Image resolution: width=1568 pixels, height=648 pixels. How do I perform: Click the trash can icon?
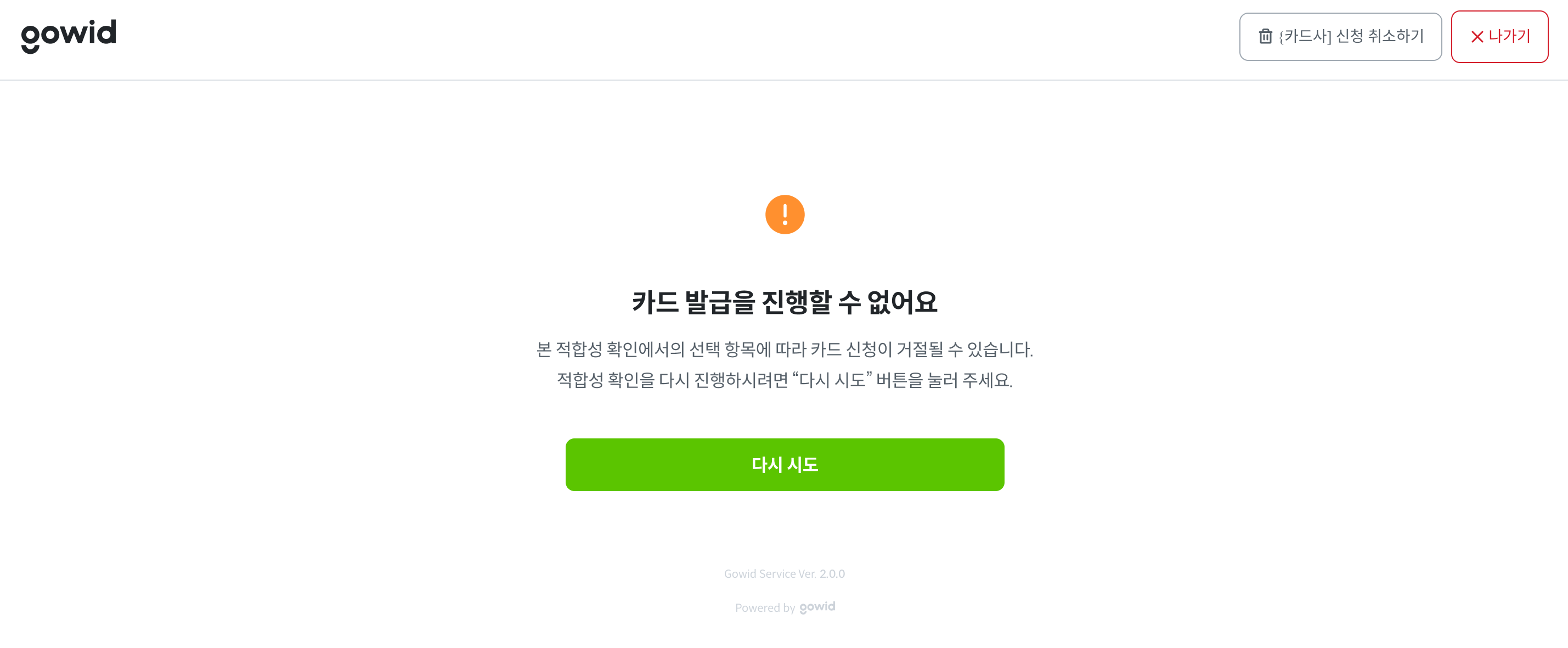point(1266,37)
